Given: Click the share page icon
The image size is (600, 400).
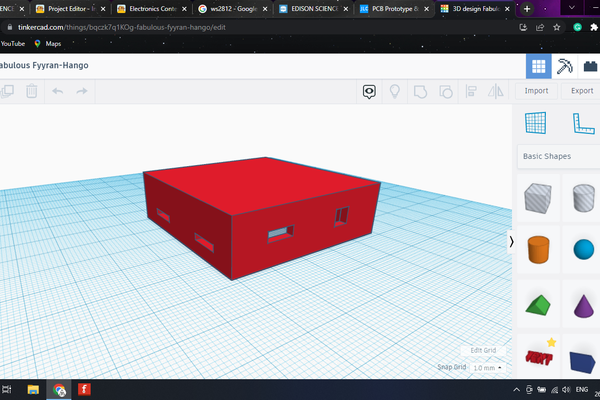Looking at the screenshot, I should pos(540,27).
